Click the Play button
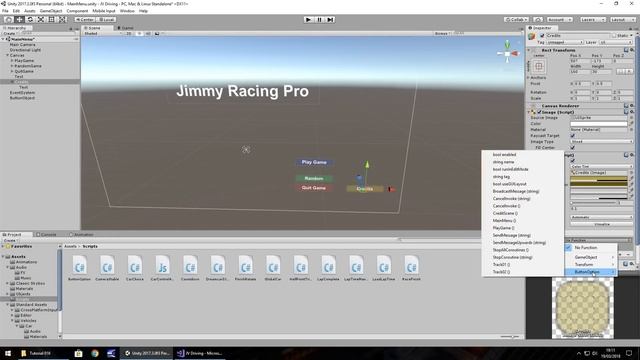640x360 pixels. (309, 19)
